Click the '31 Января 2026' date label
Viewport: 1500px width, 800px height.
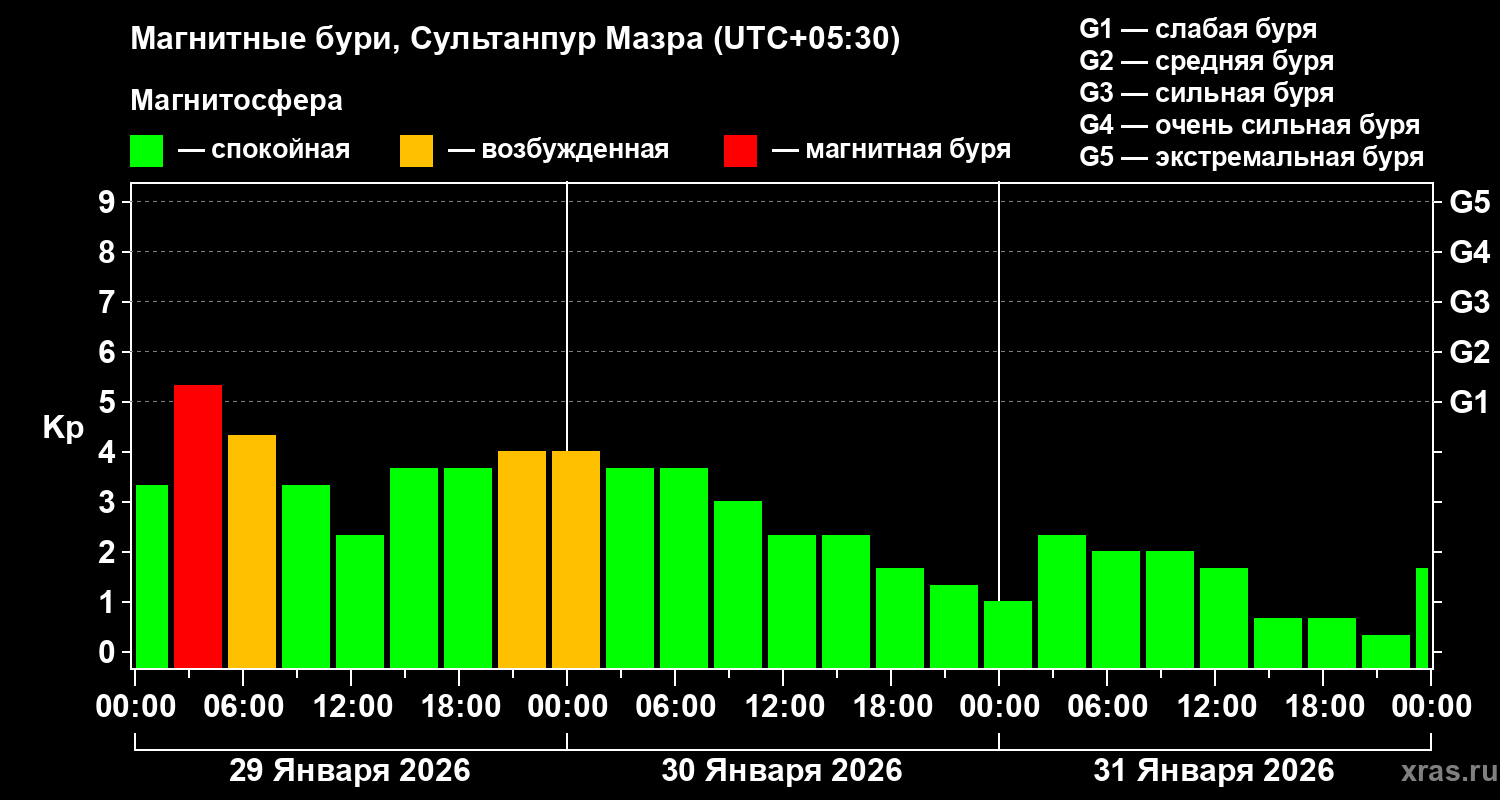pyautogui.click(x=1214, y=771)
